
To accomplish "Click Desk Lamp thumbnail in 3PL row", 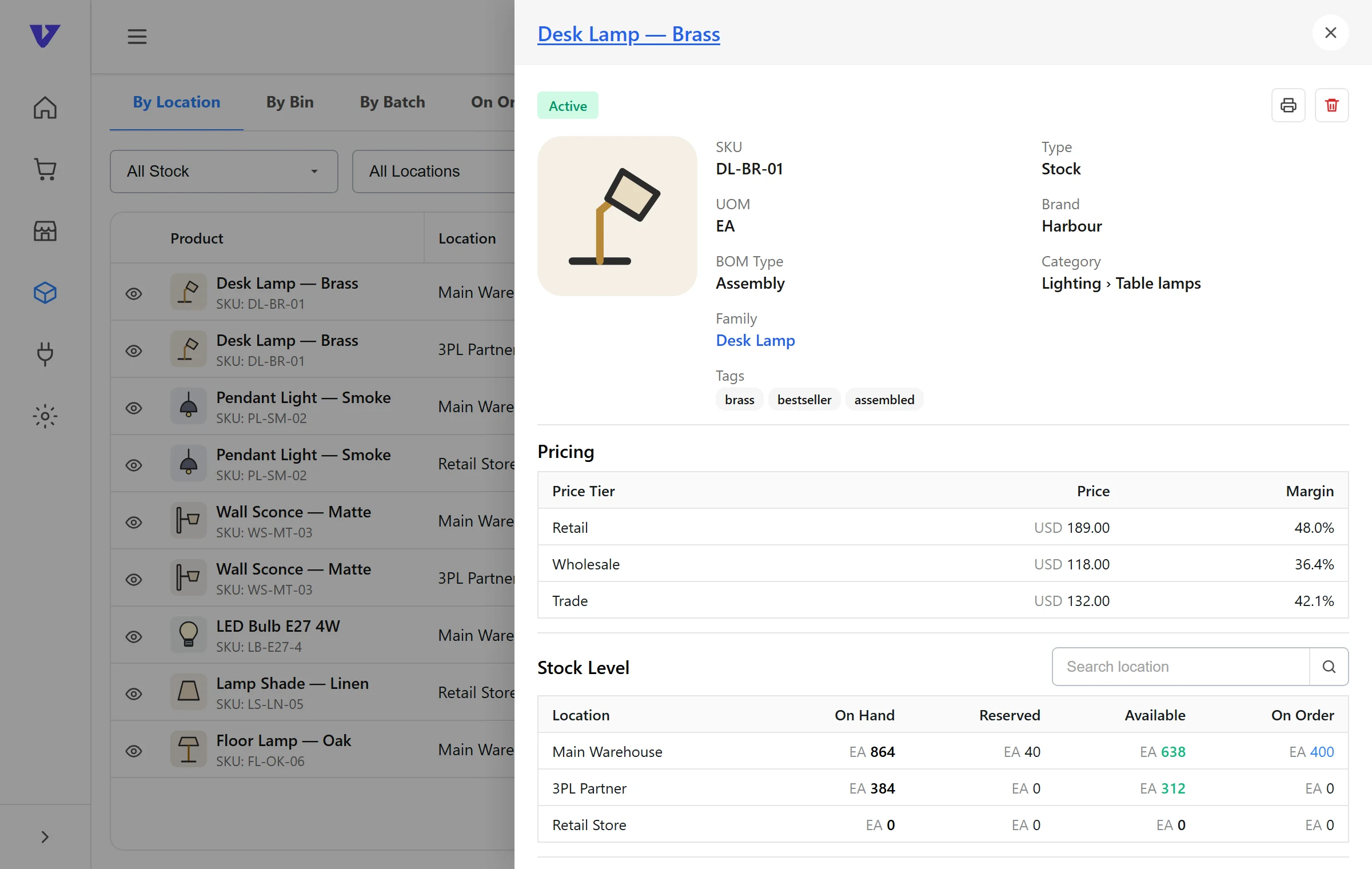I will coord(188,349).
